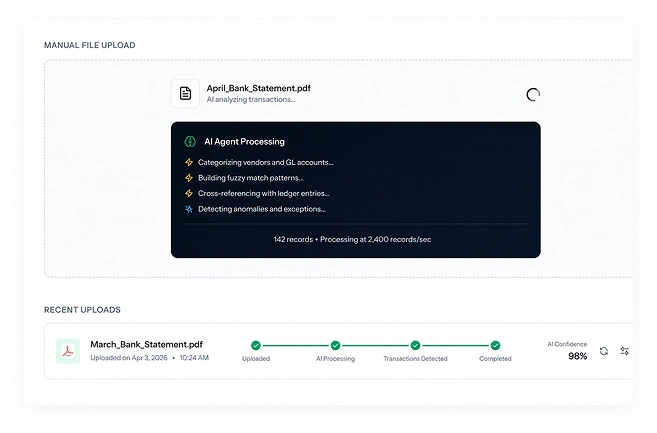Click the green check above Transactions Detected
The height and width of the screenshot is (433, 657).
(415, 345)
